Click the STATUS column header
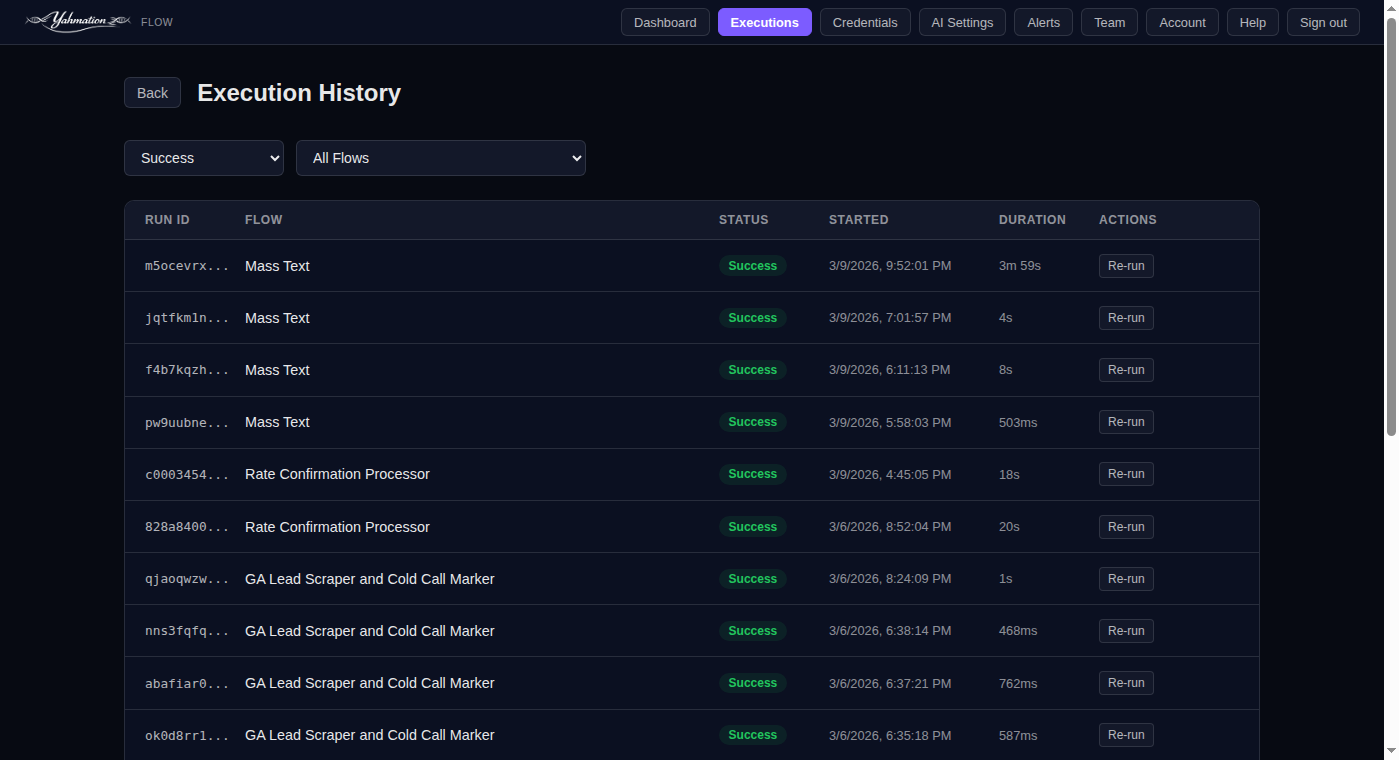The width and height of the screenshot is (1399, 760). [744, 220]
